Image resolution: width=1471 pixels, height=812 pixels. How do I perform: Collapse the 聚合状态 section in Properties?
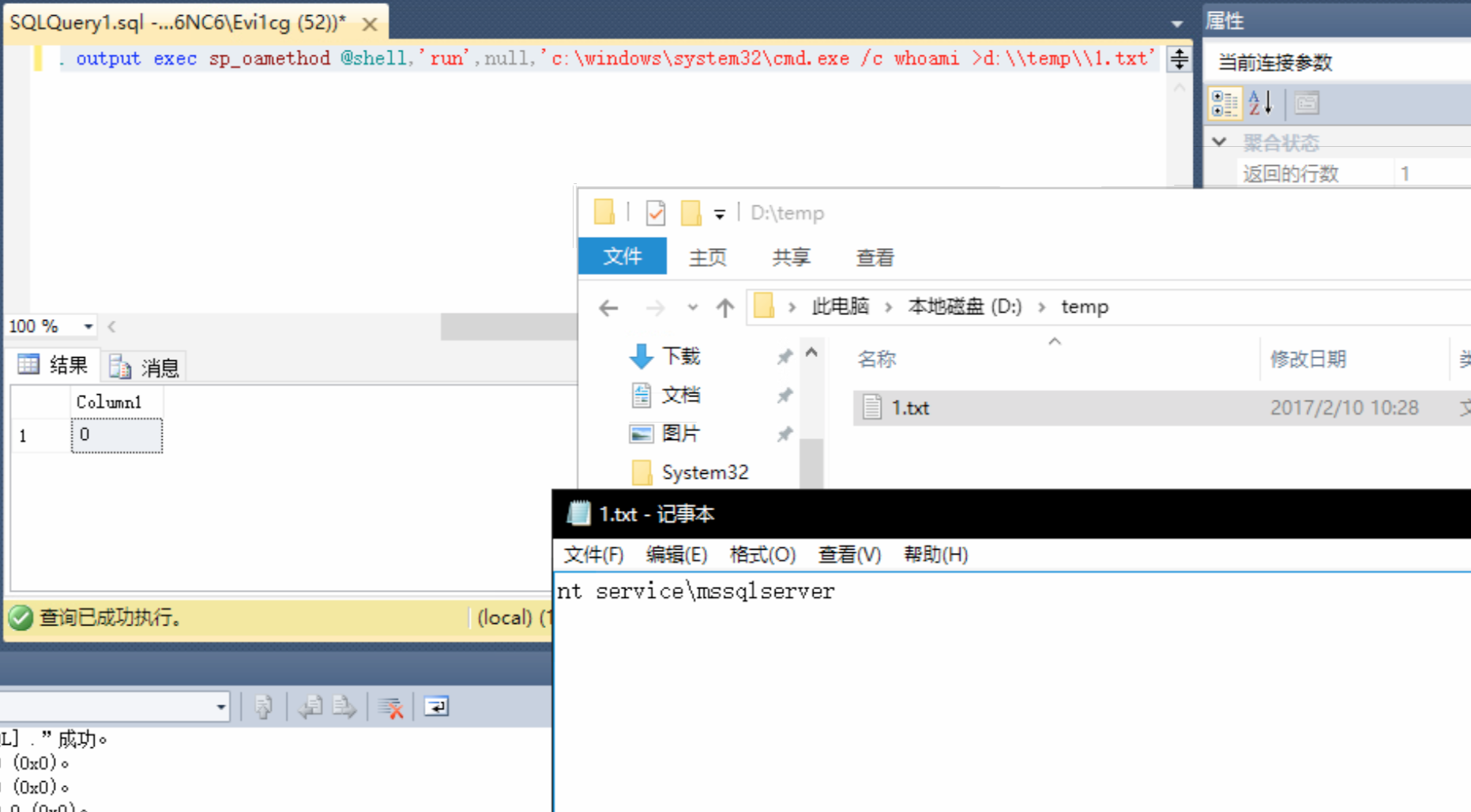click(x=1219, y=141)
